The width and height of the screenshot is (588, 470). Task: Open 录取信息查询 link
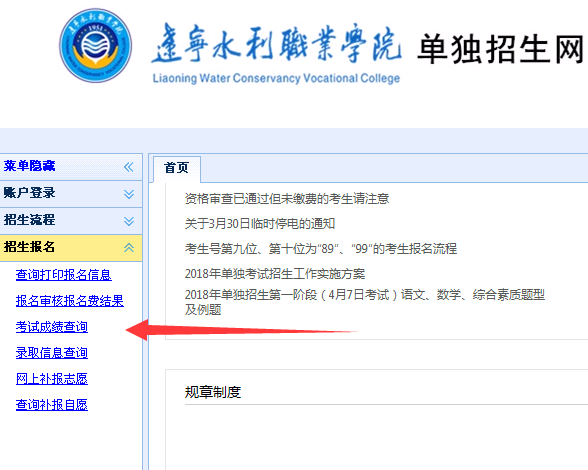52,353
